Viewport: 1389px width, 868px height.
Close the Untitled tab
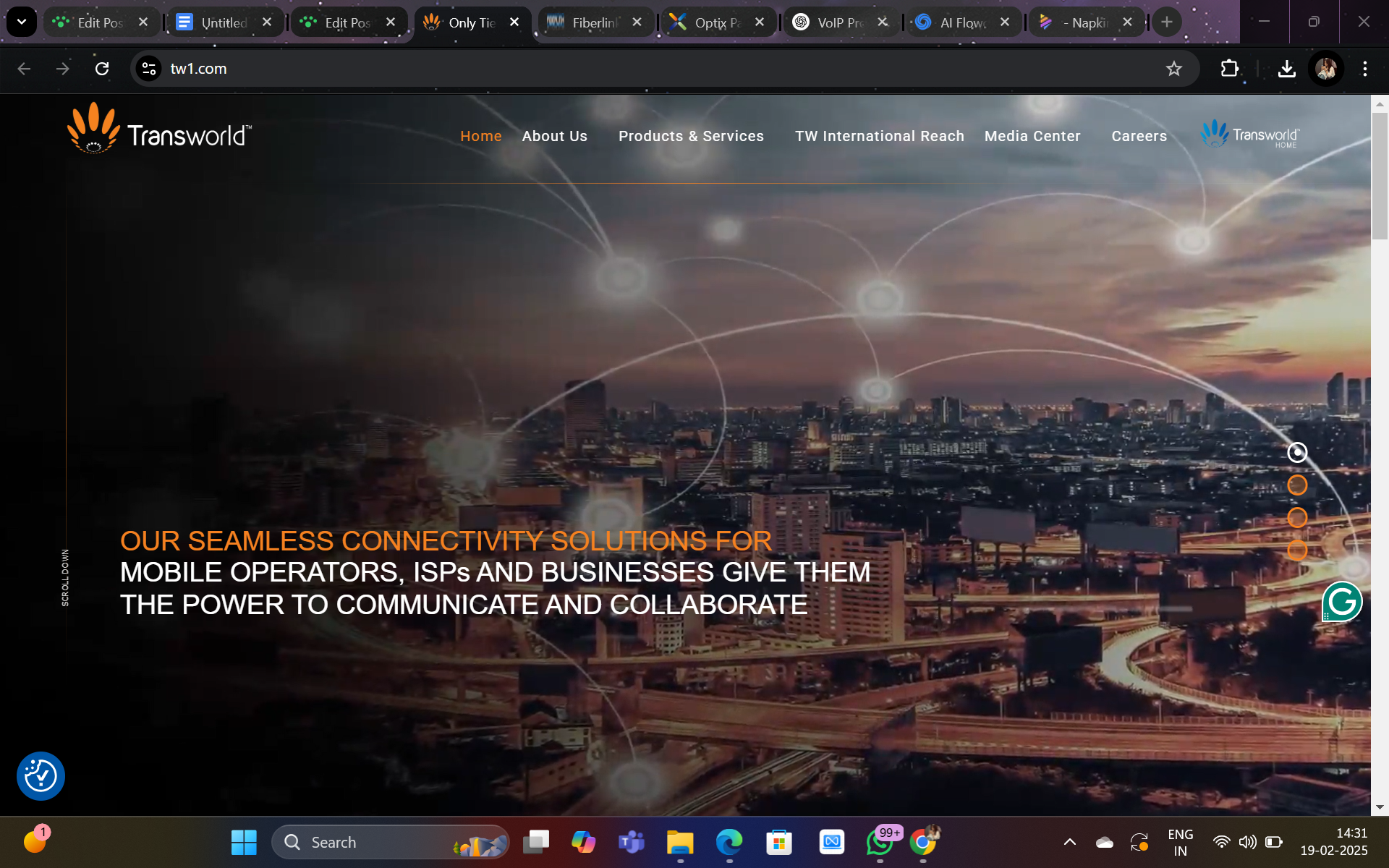(267, 22)
